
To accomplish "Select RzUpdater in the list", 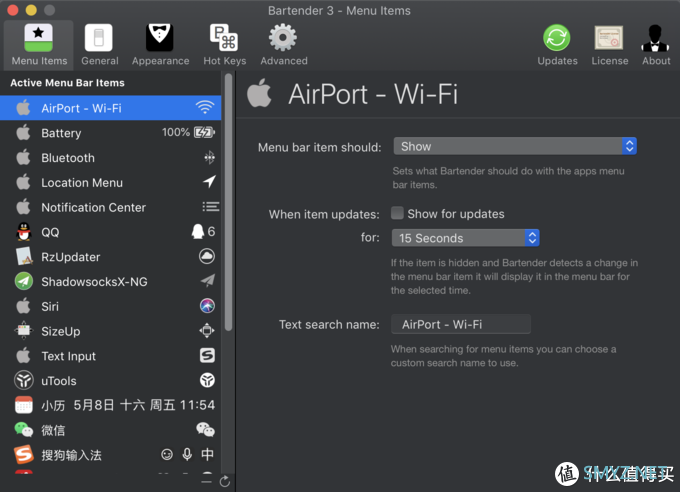I will point(111,256).
